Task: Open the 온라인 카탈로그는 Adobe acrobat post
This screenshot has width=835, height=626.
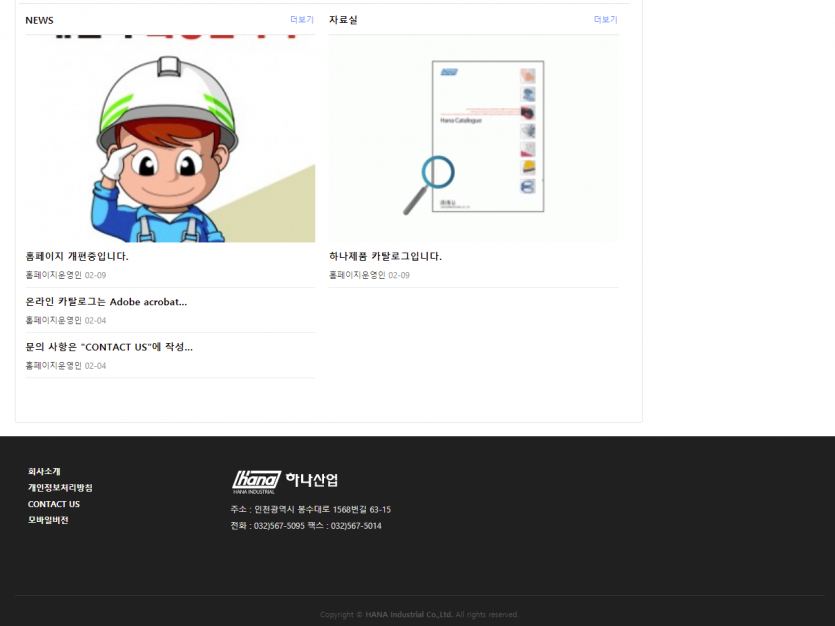Action: (106, 301)
